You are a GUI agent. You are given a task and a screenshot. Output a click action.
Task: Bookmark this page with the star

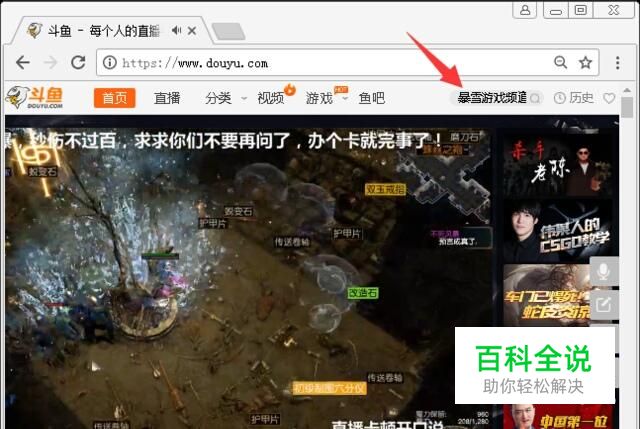coord(586,62)
